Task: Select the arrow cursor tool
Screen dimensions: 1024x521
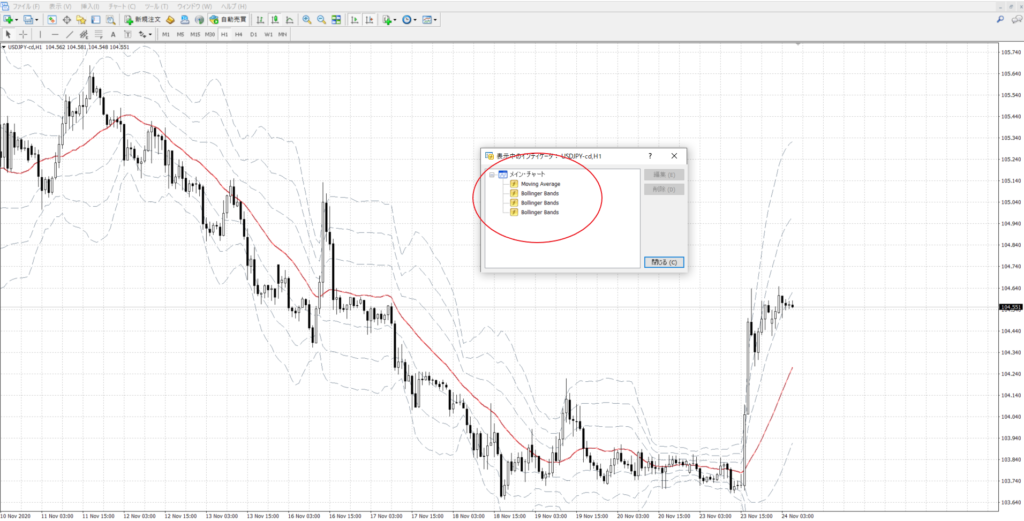Action: (8, 34)
